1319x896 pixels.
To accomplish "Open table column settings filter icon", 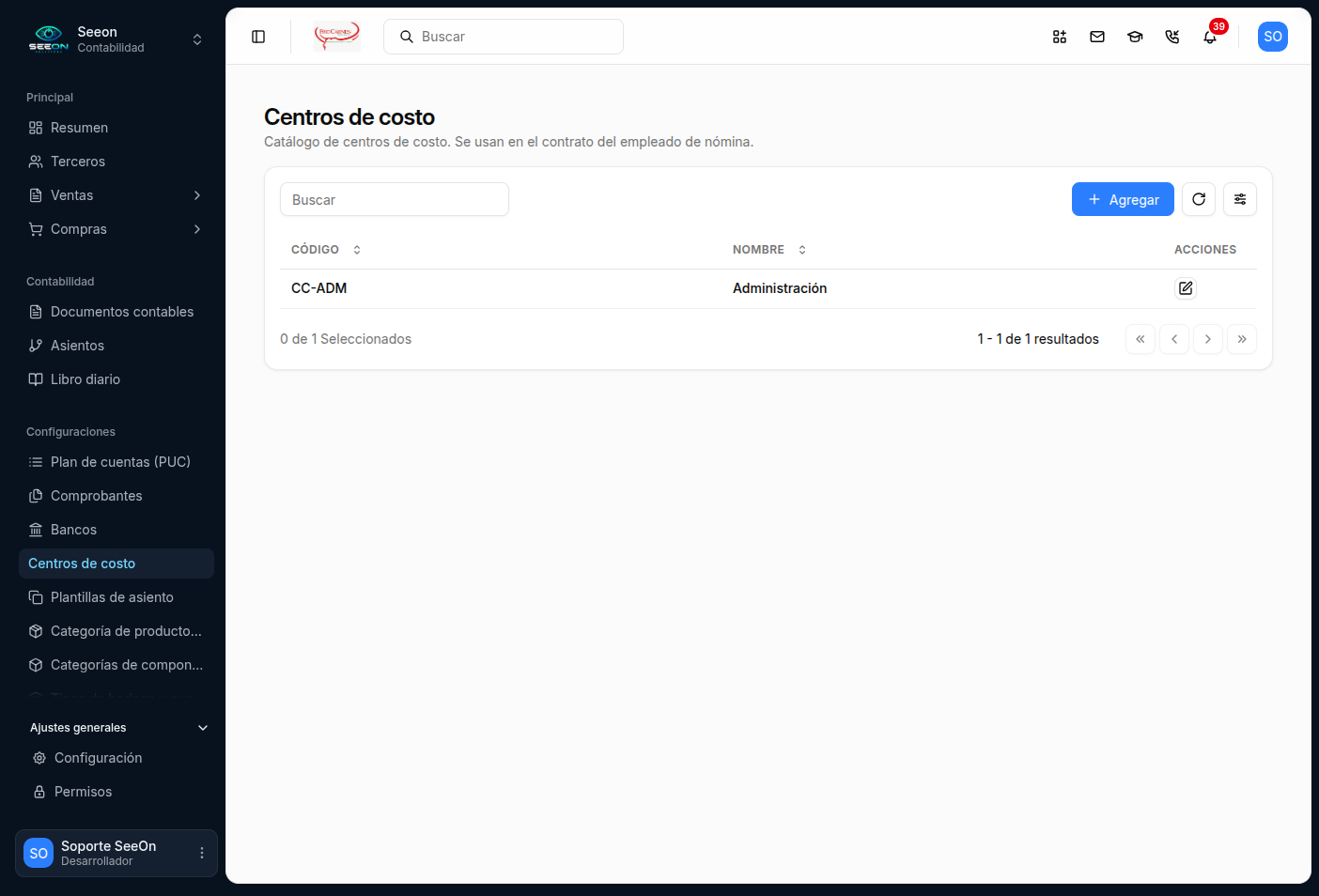I will pos(1240,199).
